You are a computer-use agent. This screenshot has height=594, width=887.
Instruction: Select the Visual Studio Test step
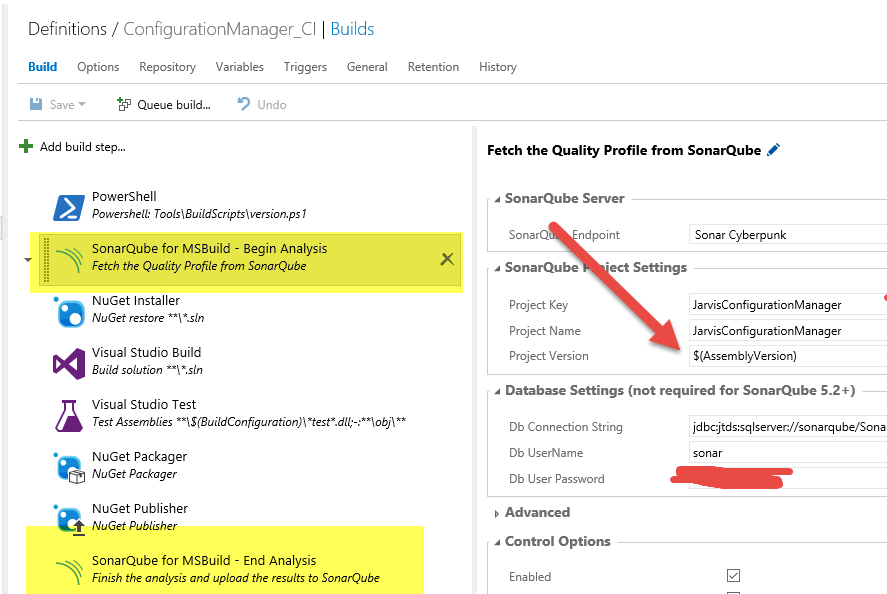pyautogui.click(x=248, y=414)
